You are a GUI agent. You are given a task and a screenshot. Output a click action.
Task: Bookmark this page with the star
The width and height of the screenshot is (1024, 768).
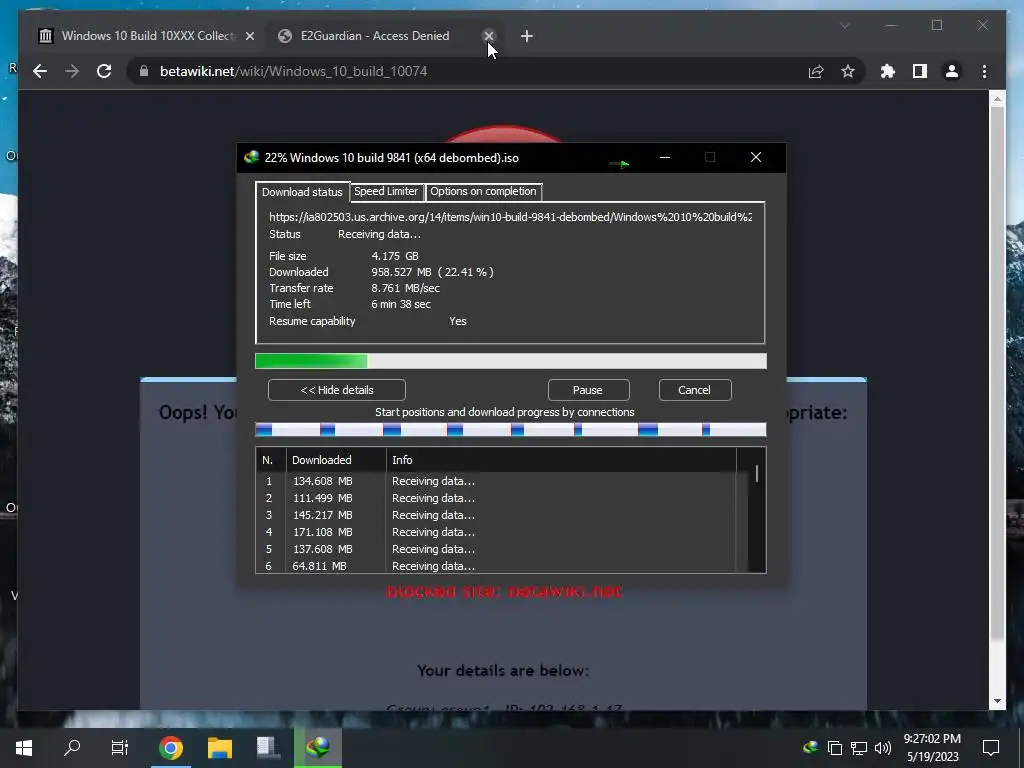pyautogui.click(x=848, y=71)
